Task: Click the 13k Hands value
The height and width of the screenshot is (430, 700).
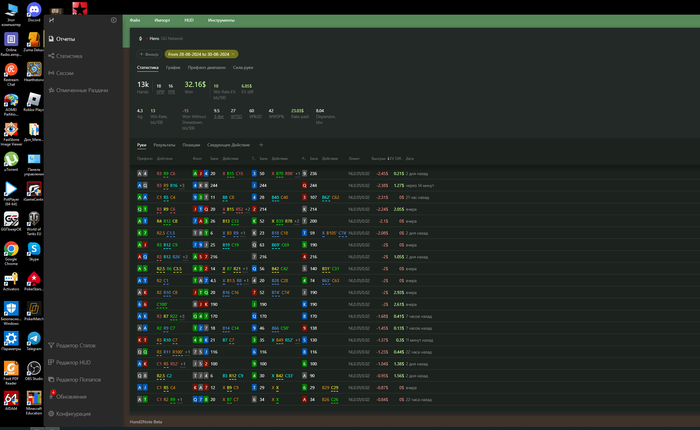Action: point(143,84)
